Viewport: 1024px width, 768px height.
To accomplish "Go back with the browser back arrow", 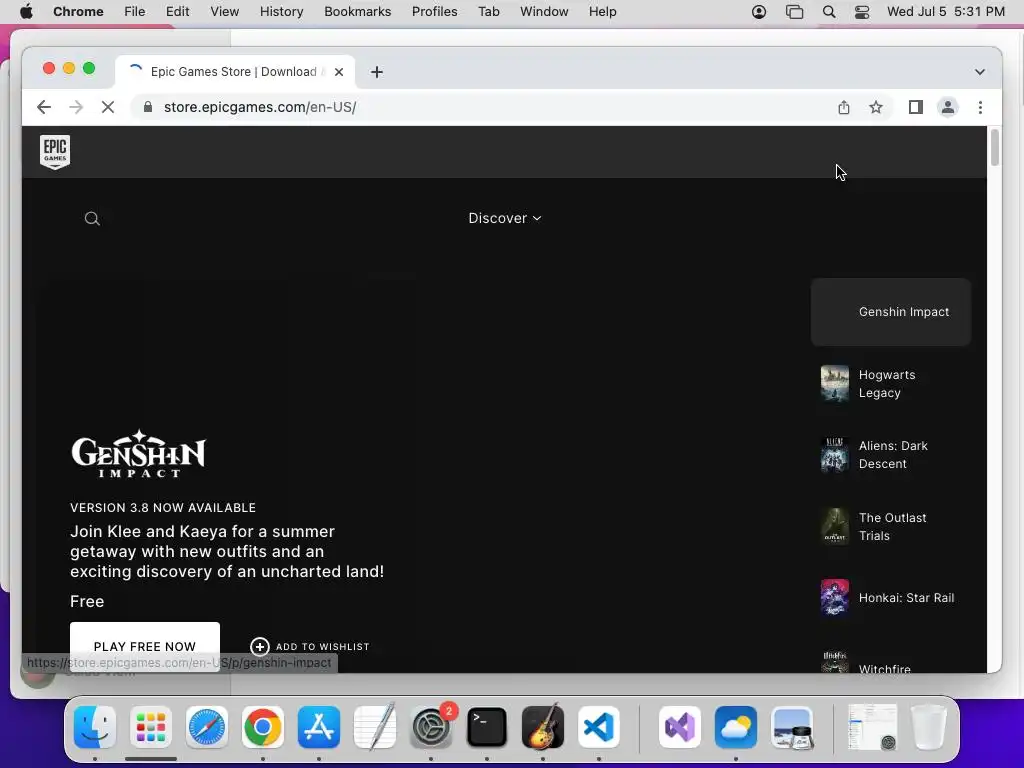I will 44,107.
